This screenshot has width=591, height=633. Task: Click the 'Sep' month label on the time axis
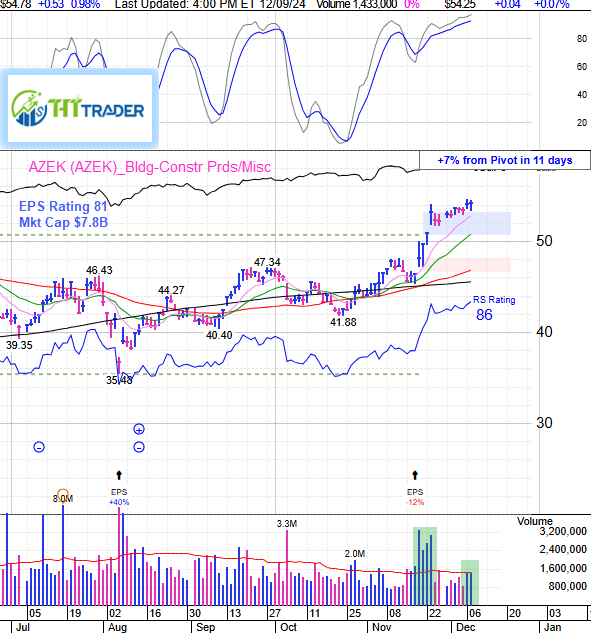click(205, 627)
